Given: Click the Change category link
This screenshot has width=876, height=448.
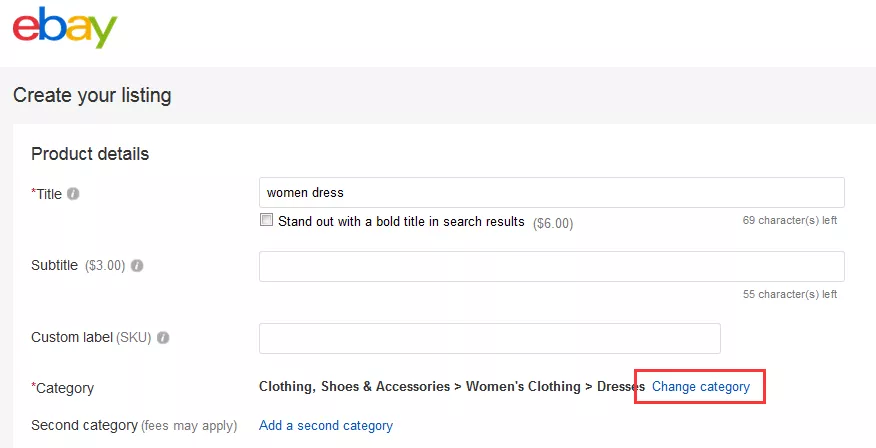Looking at the screenshot, I should (701, 387).
